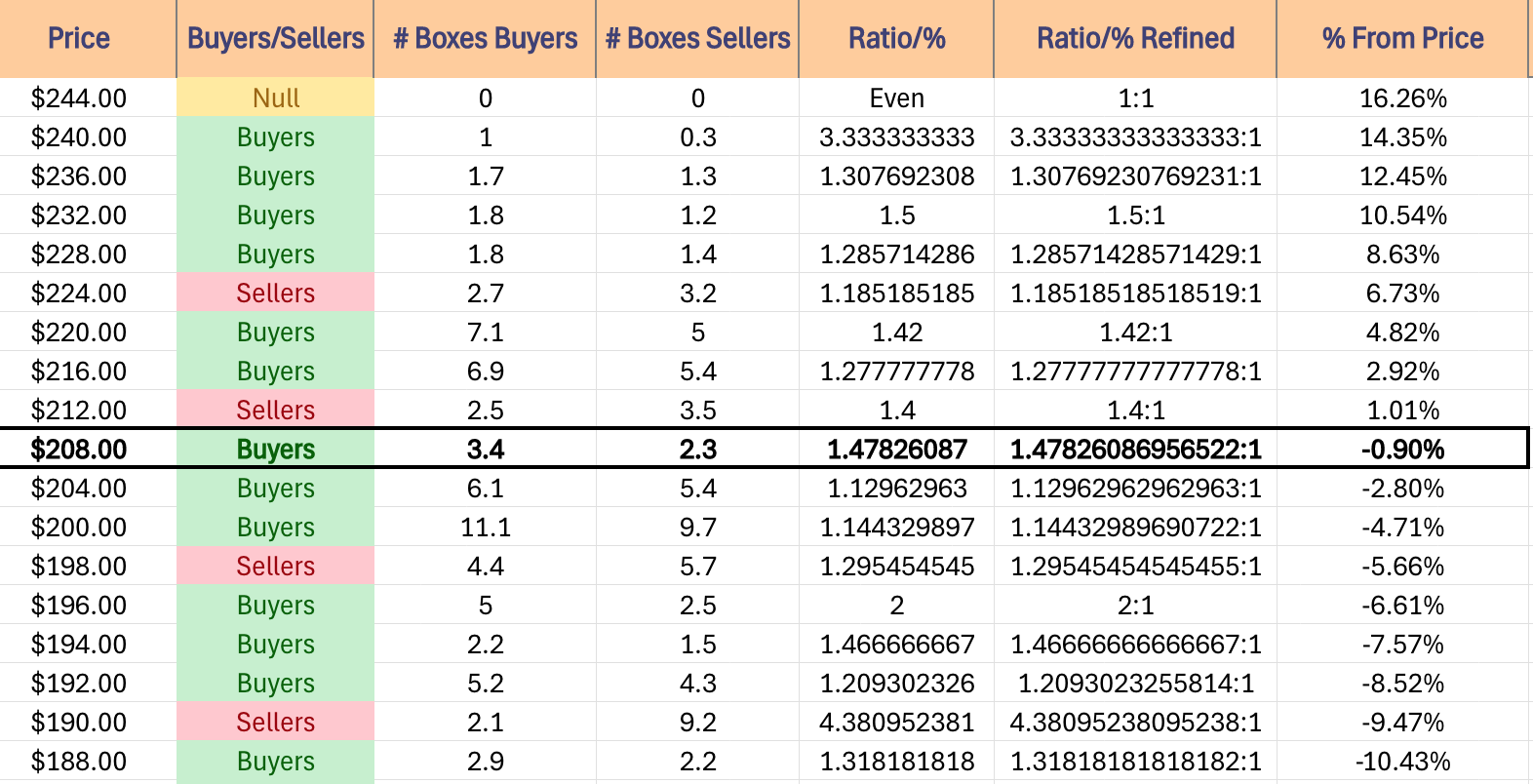Select the Buyers/Sellers column header
Screen dimensions: 1533x784
(x=275, y=39)
